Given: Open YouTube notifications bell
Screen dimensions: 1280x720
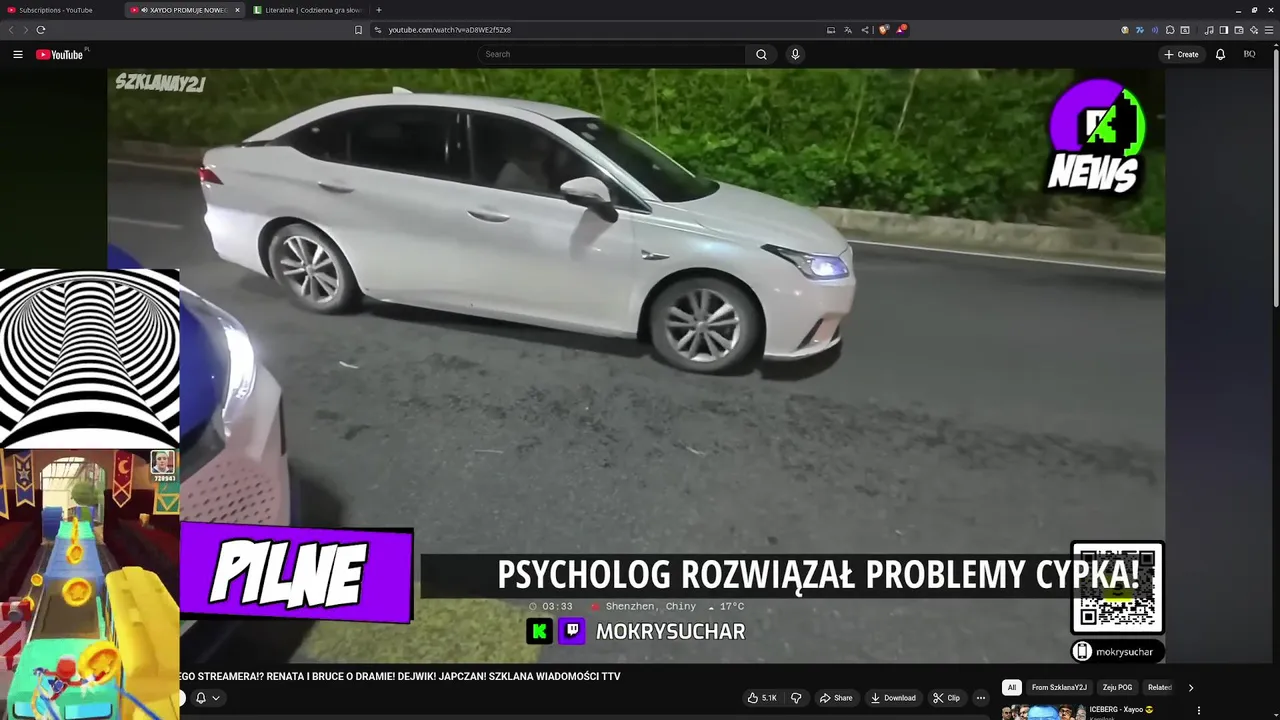Looking at the screenshot, I should tap(1220, 54).
